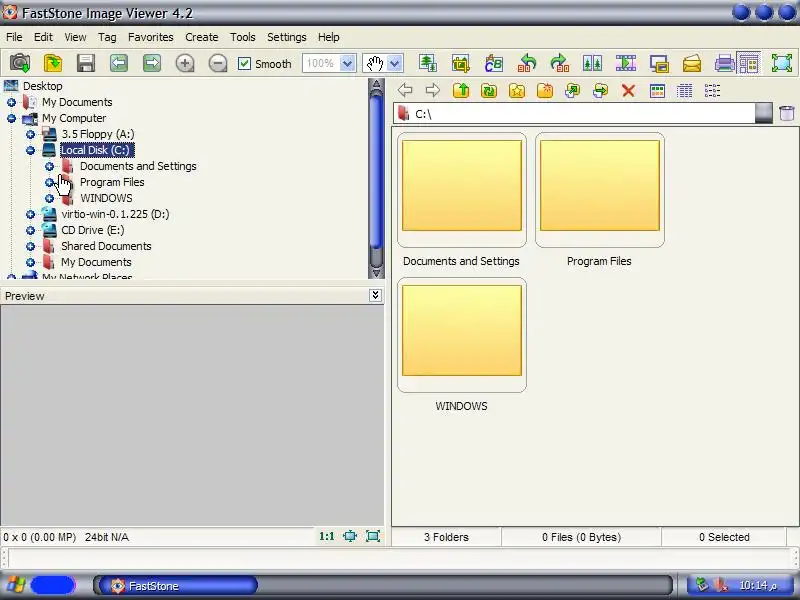Create a new folder icon
This screenshot has height=600, width=800.
[545, 91]
